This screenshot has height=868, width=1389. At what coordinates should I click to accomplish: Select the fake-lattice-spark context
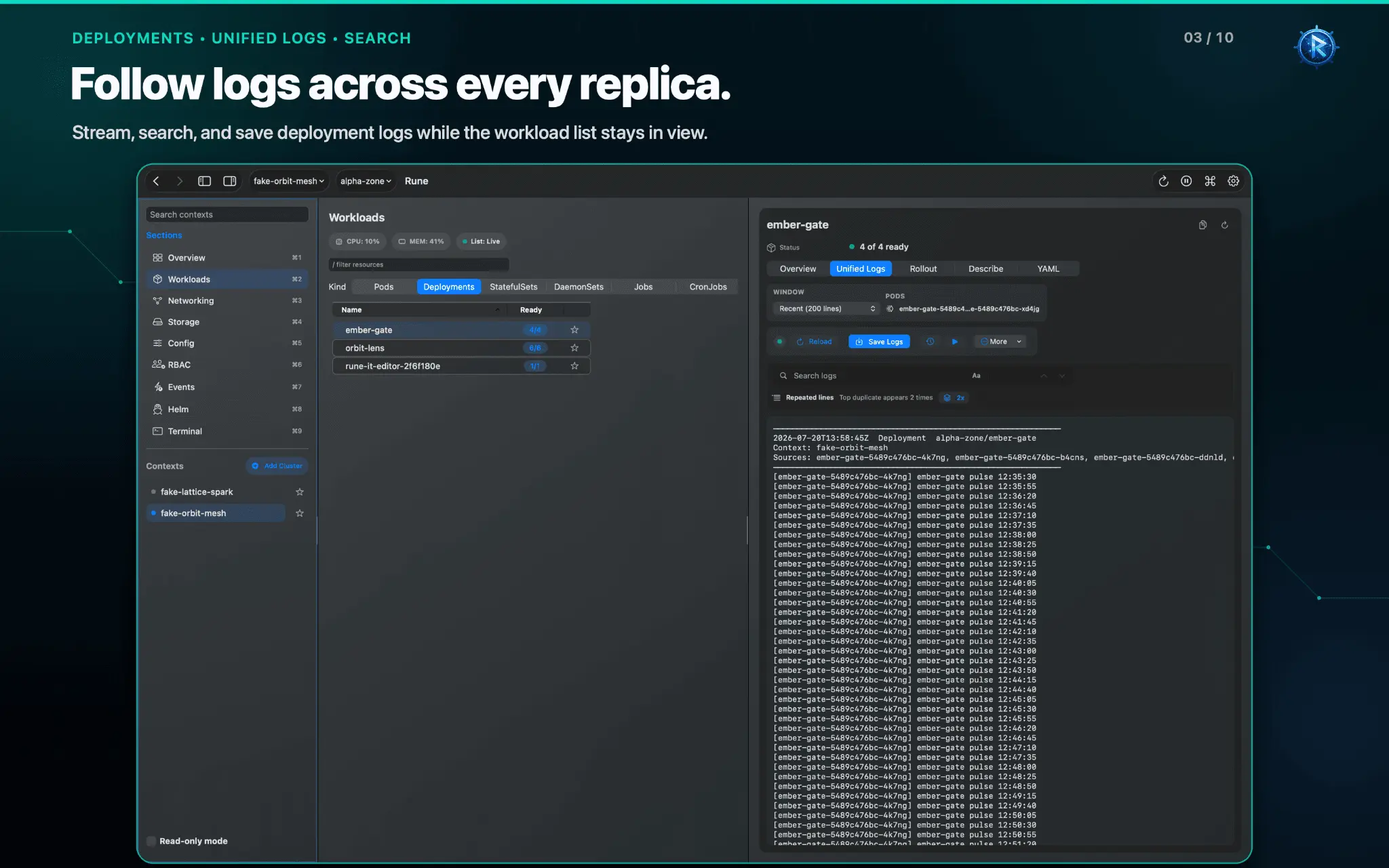pyautogui.click(x=216, y=492)
